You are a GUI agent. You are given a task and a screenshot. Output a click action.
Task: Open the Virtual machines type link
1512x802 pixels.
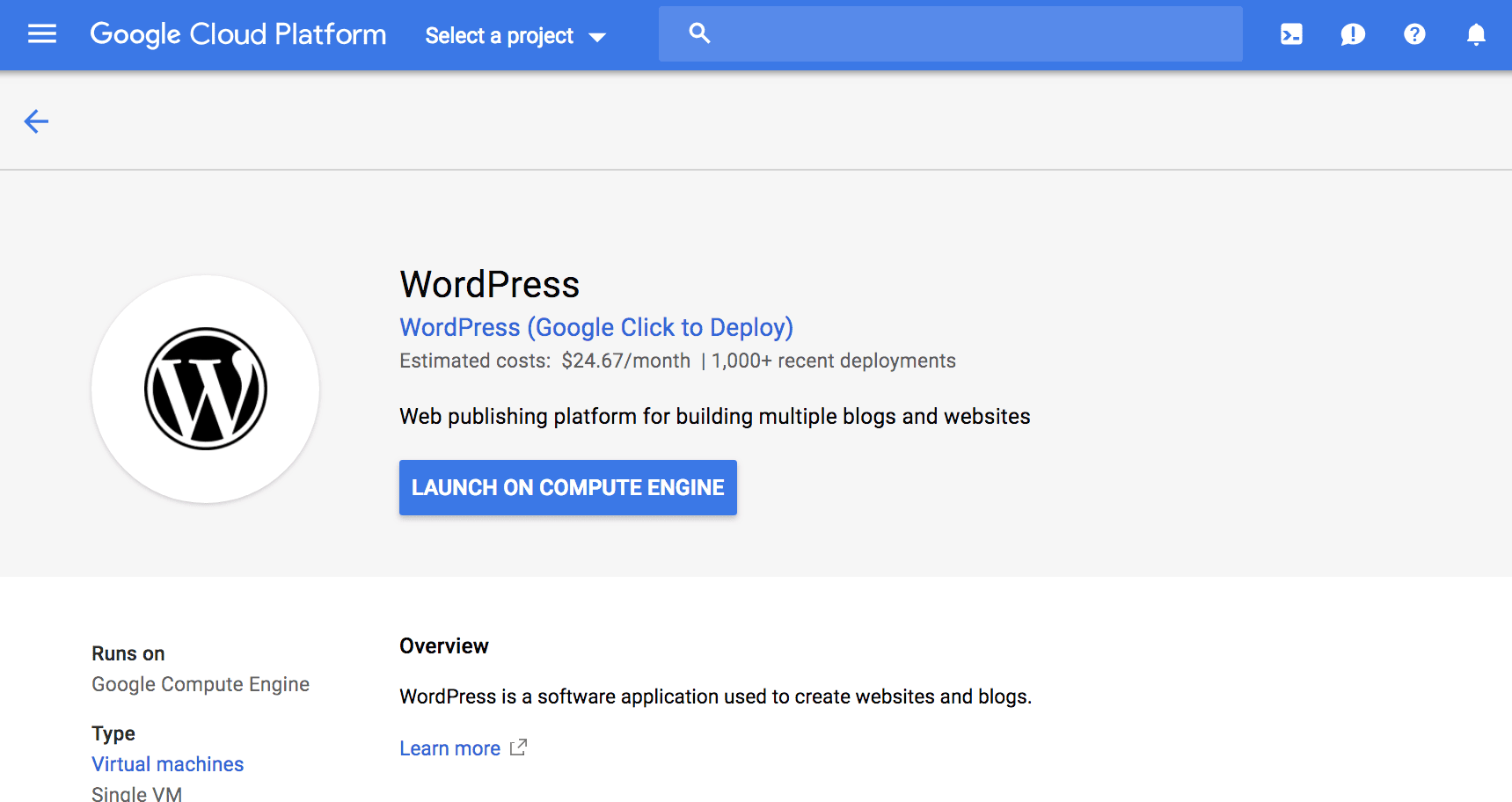(x=168, y=764)
